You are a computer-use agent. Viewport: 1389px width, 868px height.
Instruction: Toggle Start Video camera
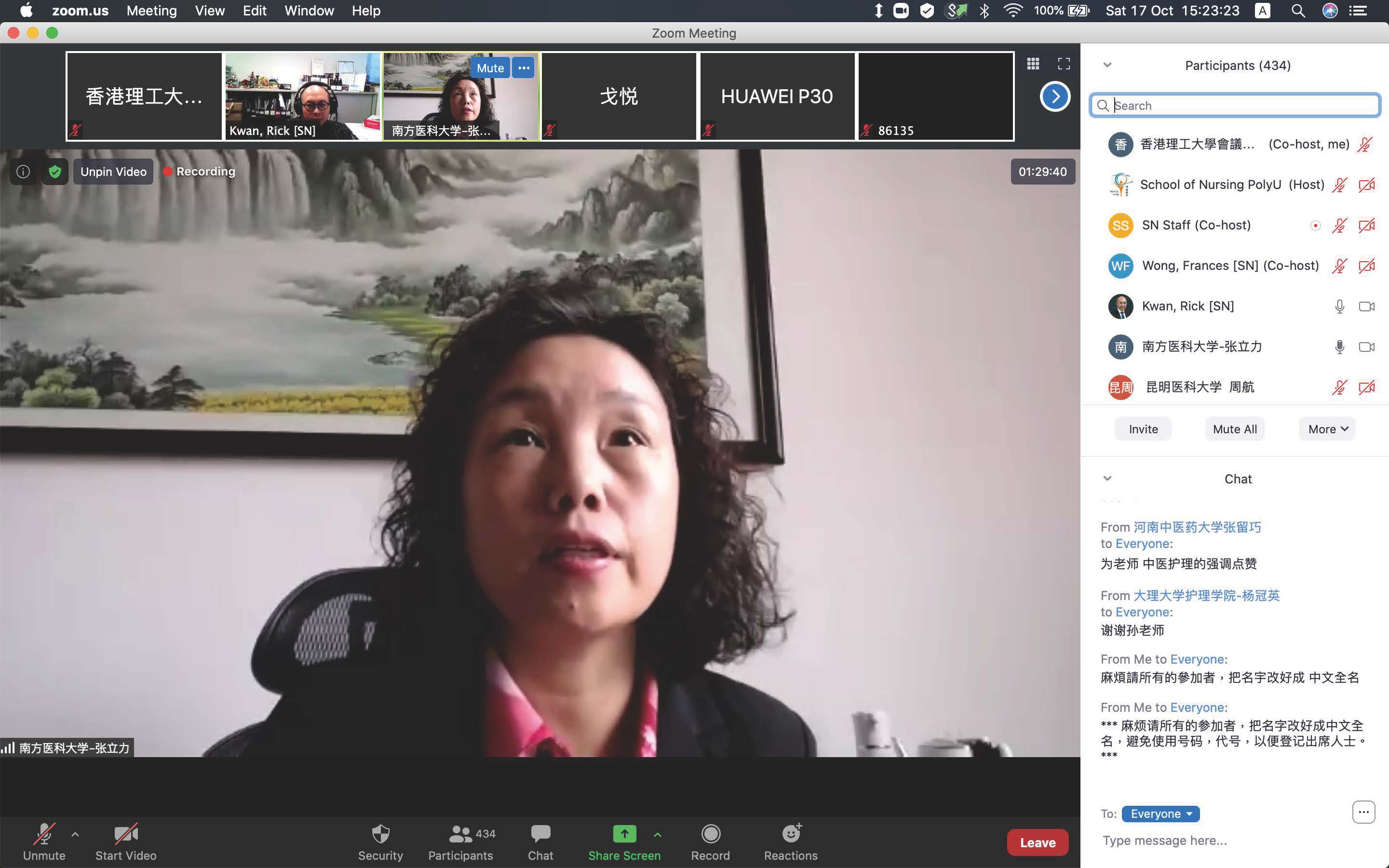click(x=126, y=834)
